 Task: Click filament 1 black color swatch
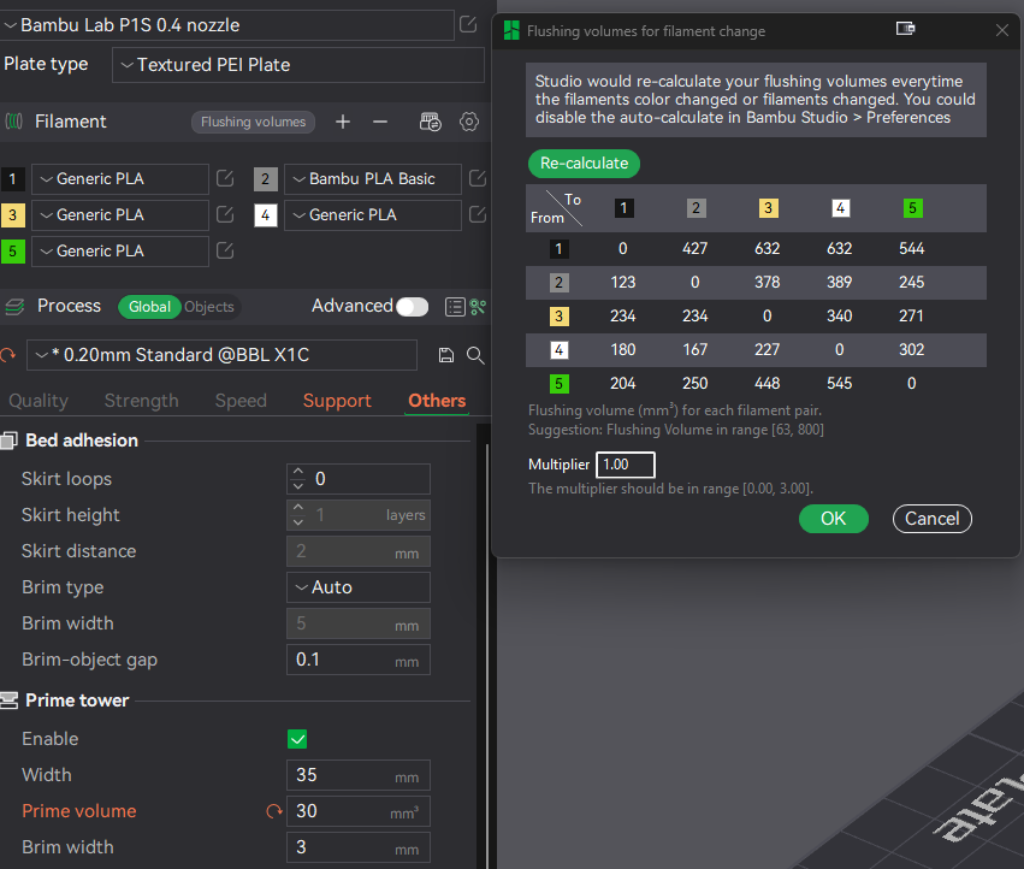point(12,179)
